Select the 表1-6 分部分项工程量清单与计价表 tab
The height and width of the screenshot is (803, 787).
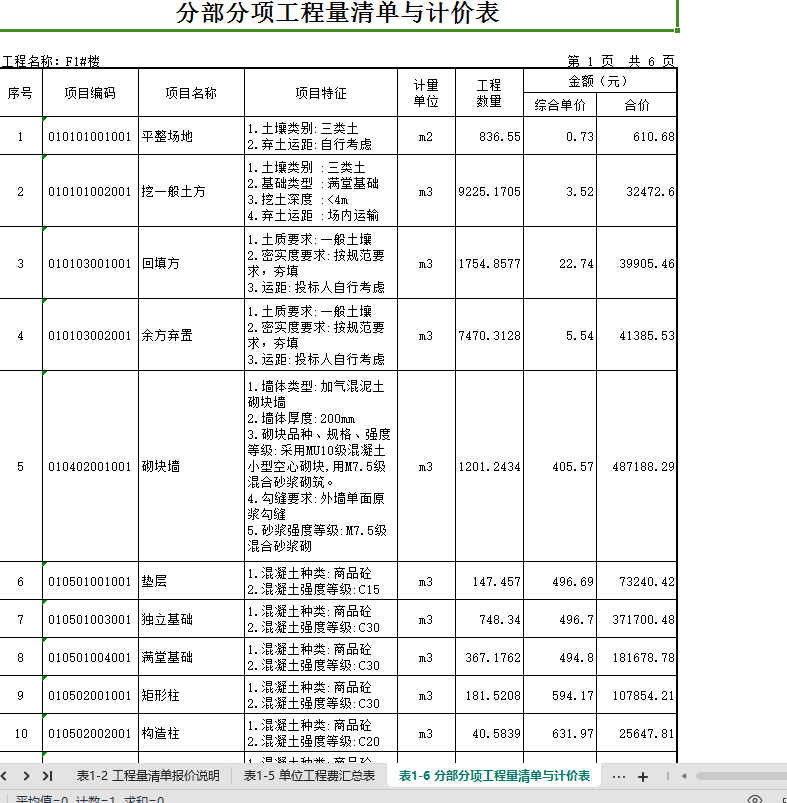494,776
